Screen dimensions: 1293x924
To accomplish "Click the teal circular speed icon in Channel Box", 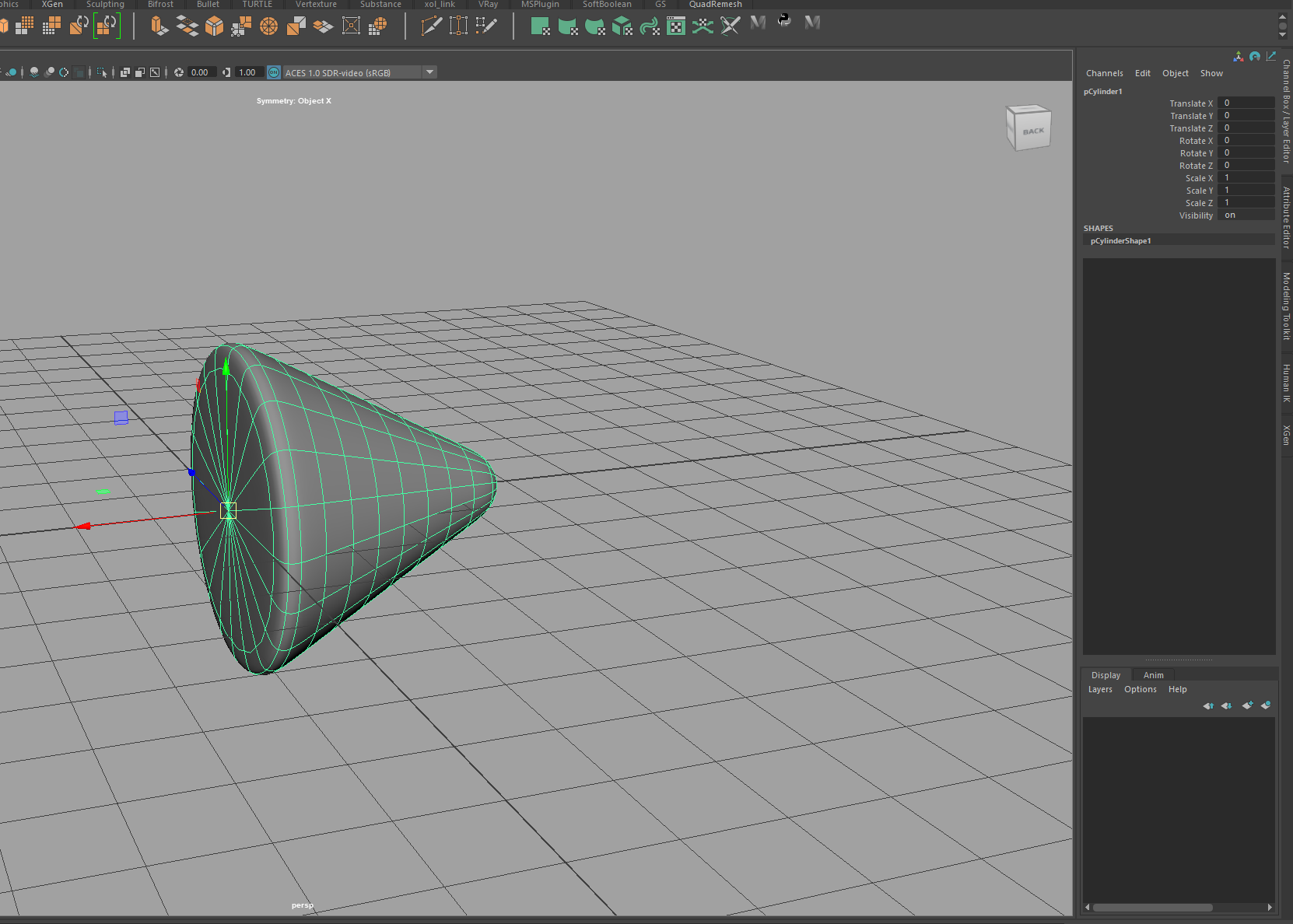I will (x=1254, y=56).
